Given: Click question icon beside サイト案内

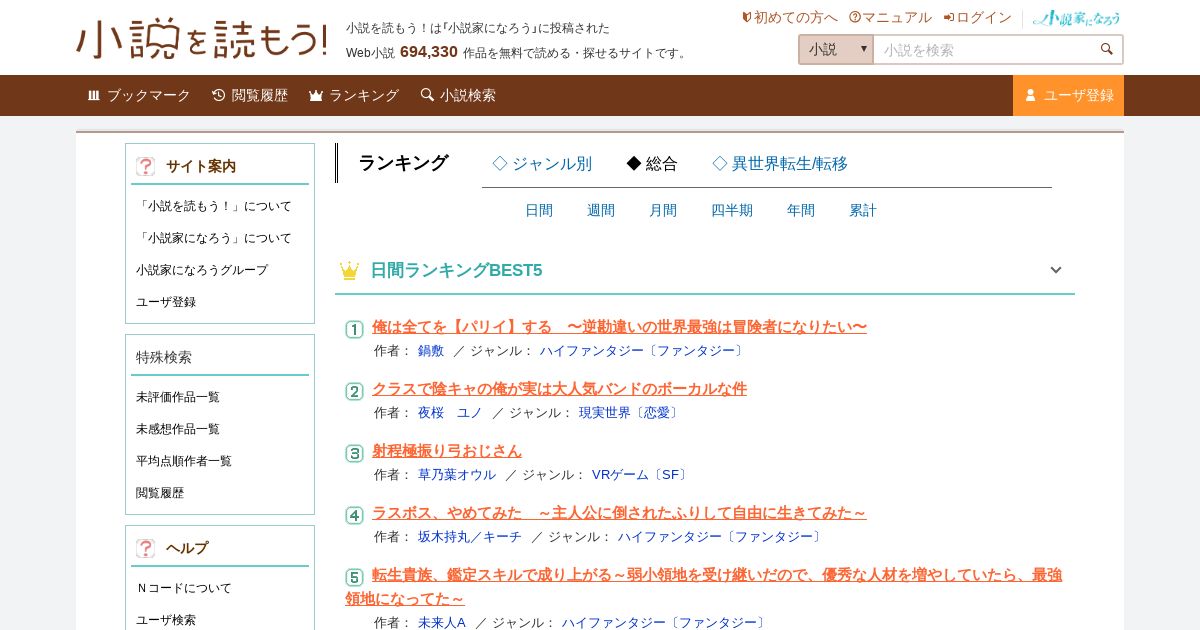Looking at the screenshot, I should click(146, 166).
